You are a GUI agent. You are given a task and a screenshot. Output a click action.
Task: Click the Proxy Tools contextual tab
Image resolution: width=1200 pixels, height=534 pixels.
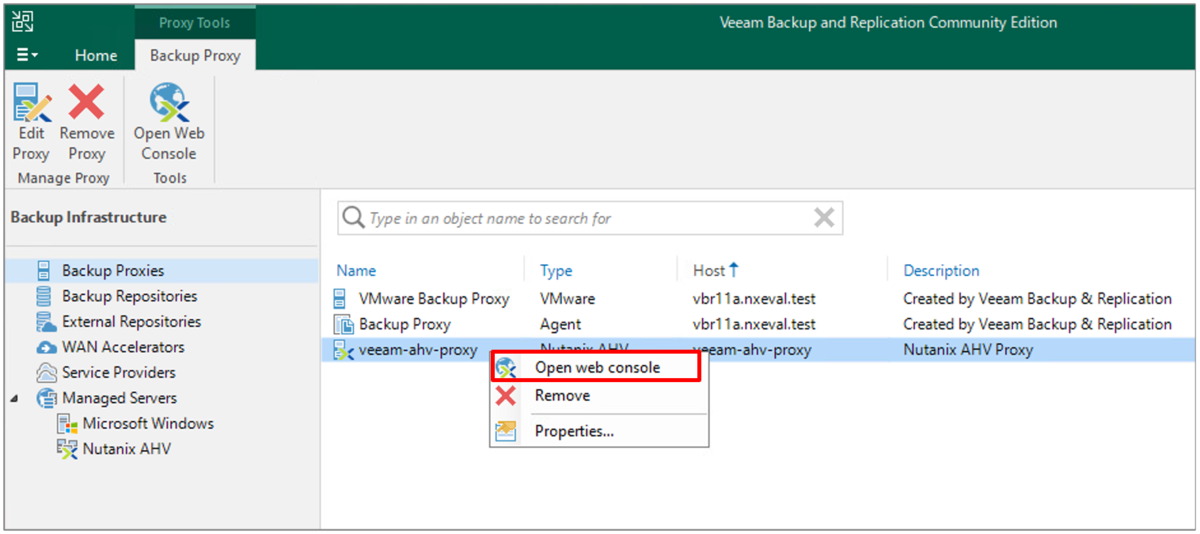(x=194, y=22)
